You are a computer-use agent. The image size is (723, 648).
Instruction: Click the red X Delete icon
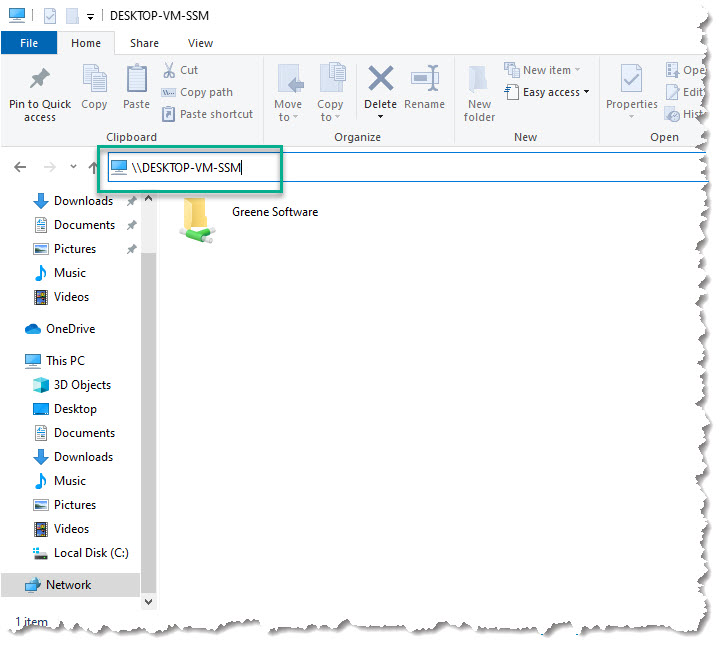tap(380, 80)
